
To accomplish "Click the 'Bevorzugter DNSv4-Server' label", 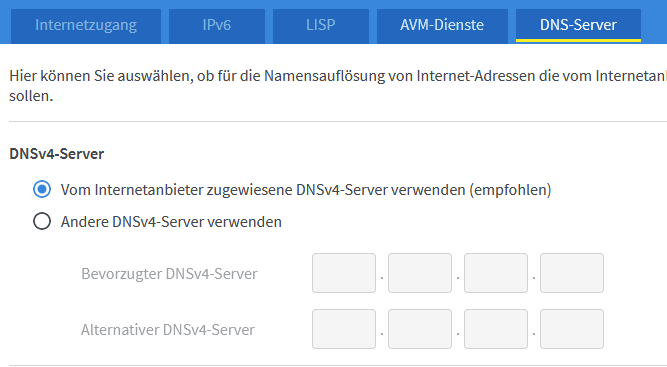I will pos(169,273).
